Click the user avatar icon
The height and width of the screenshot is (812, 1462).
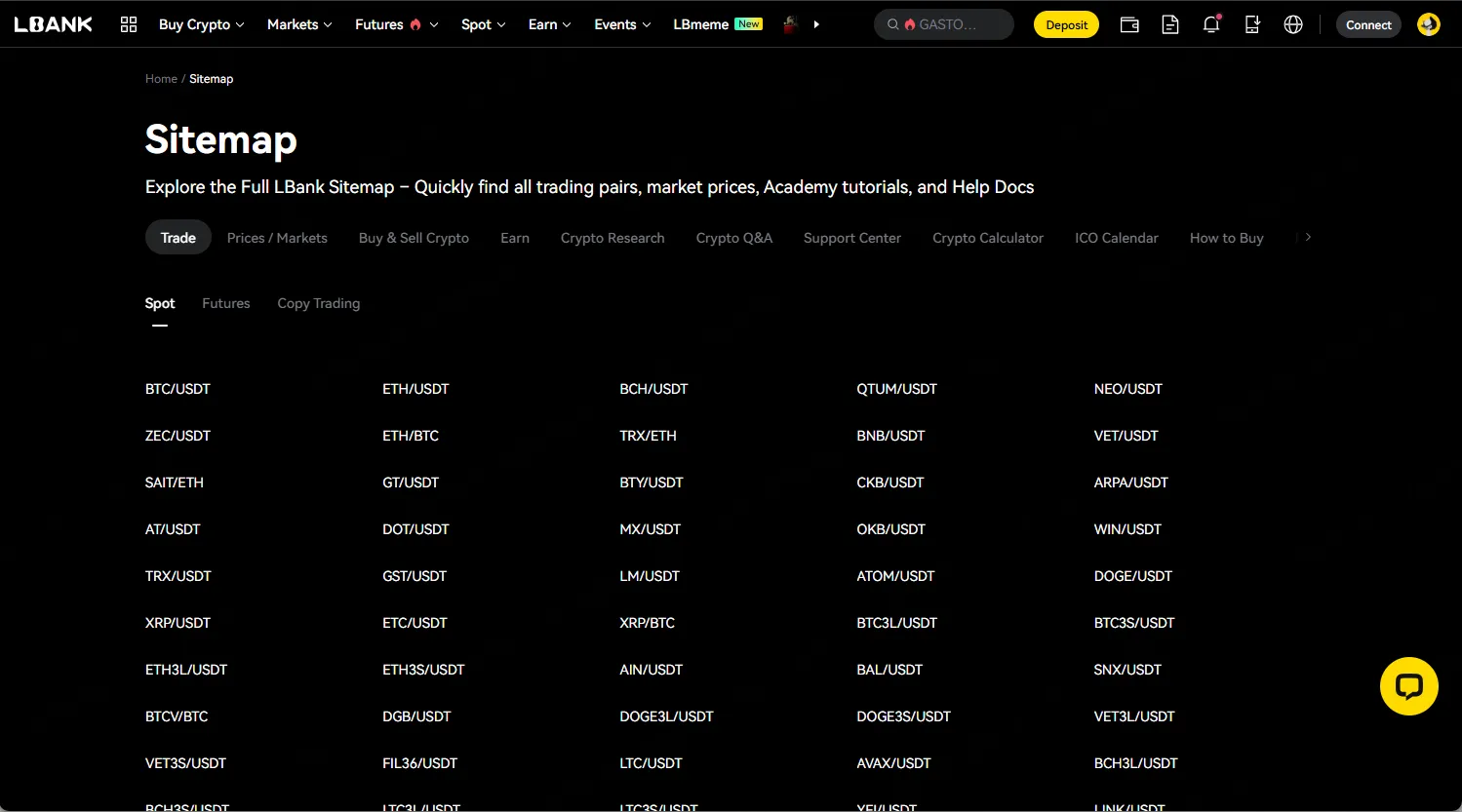point(1429,24)
